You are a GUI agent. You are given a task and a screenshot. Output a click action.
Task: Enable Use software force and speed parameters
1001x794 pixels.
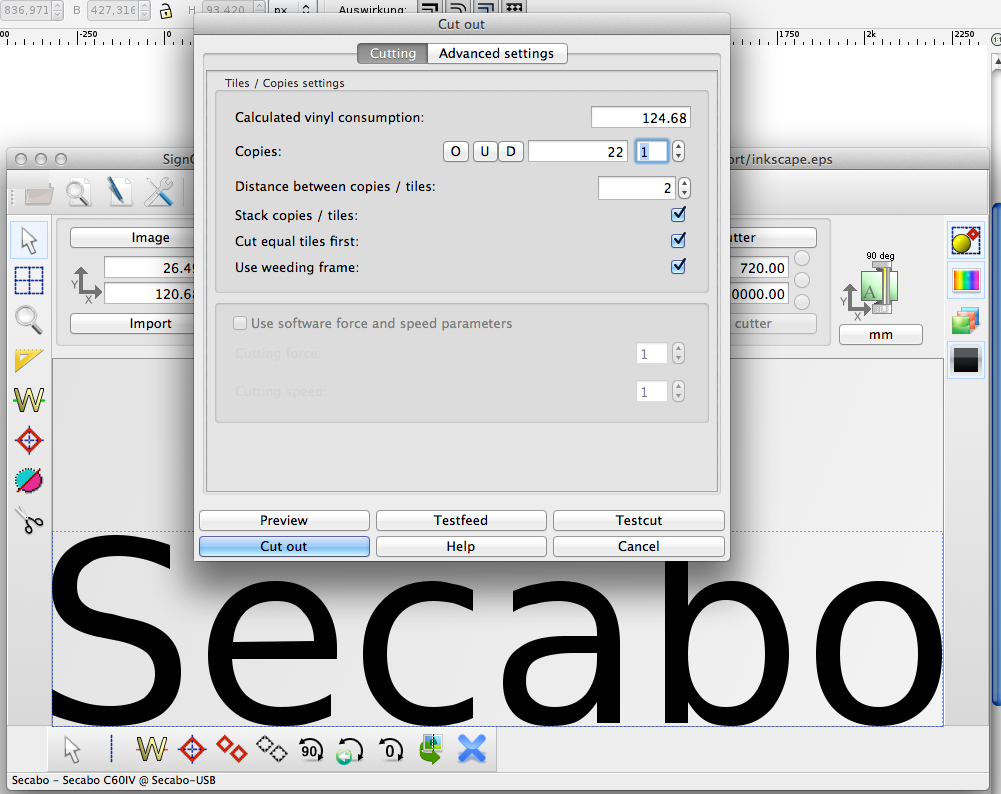coord(240,323)
